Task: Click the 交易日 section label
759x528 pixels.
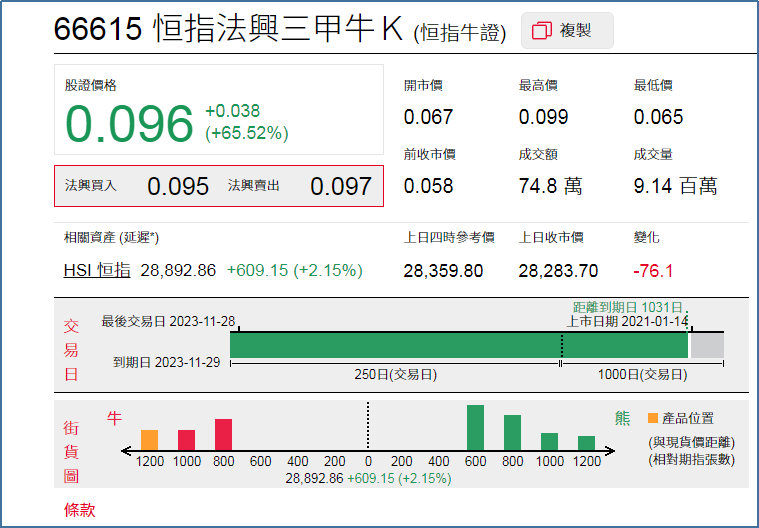Action: point(71,350)
